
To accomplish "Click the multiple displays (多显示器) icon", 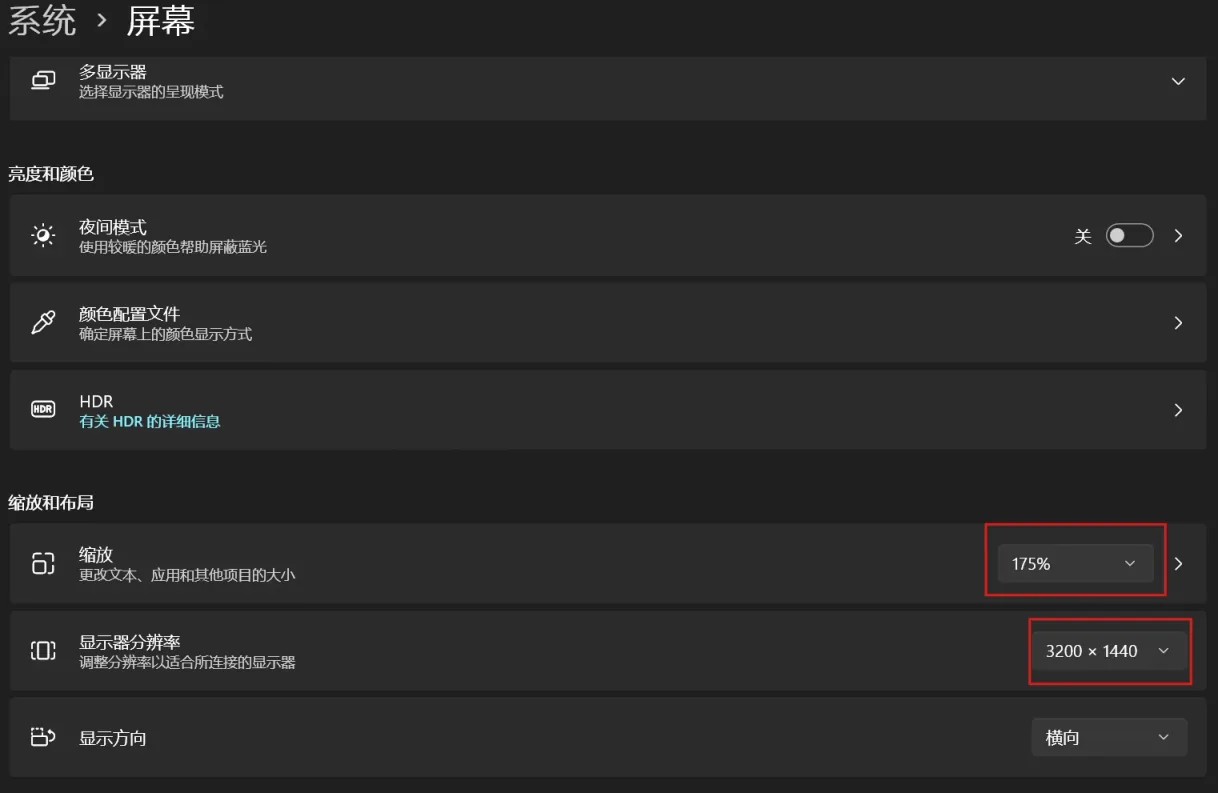I will click(43, 81).
